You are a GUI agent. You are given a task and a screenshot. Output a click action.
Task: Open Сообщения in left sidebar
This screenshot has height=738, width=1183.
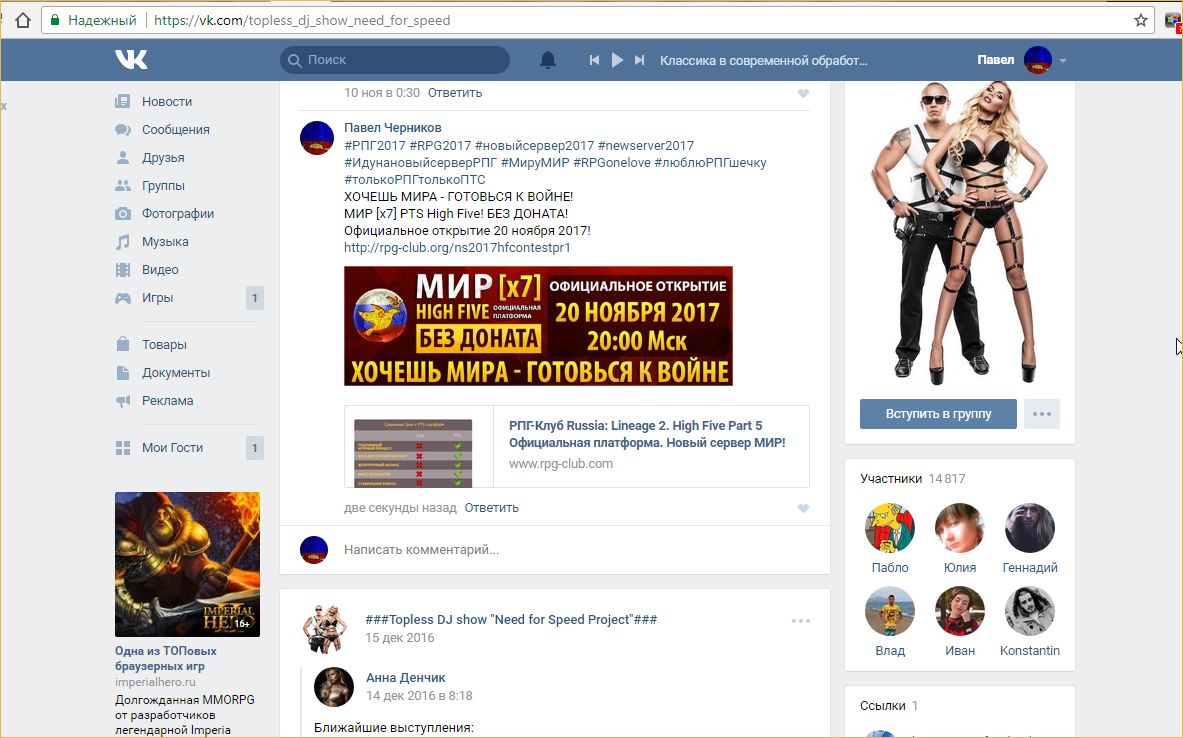[175, 129]
